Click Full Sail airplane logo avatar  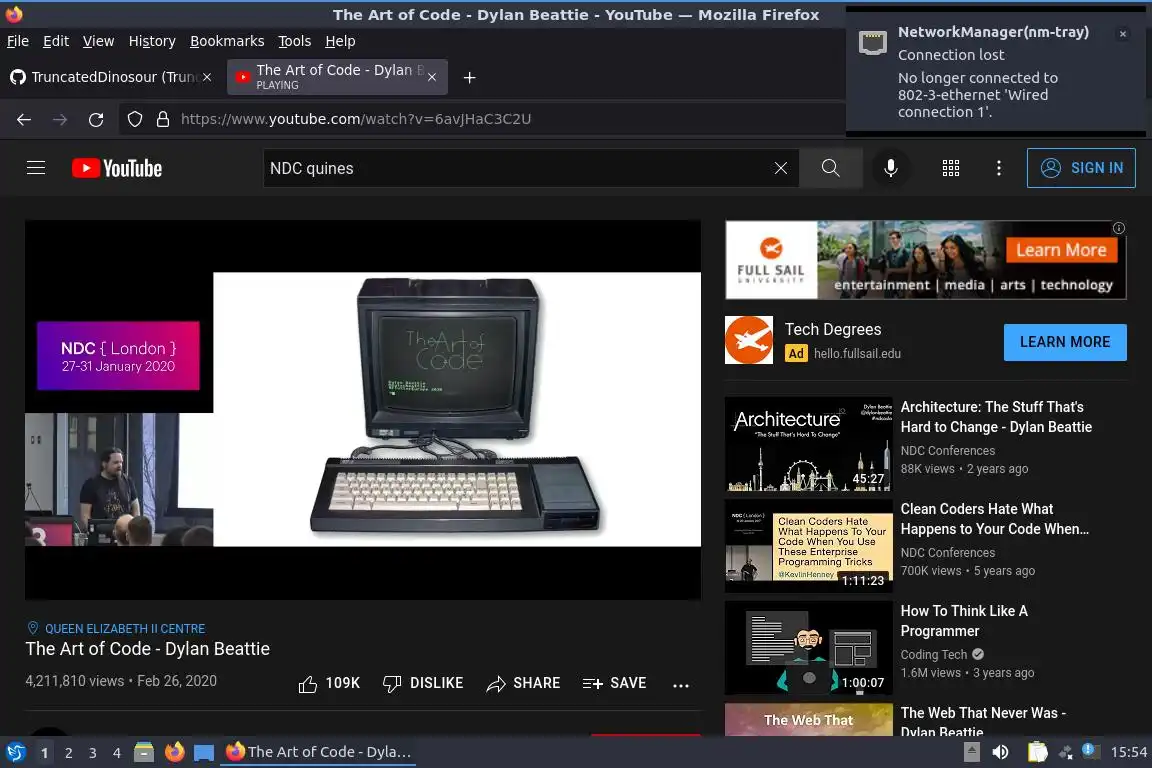pos(749,340)
